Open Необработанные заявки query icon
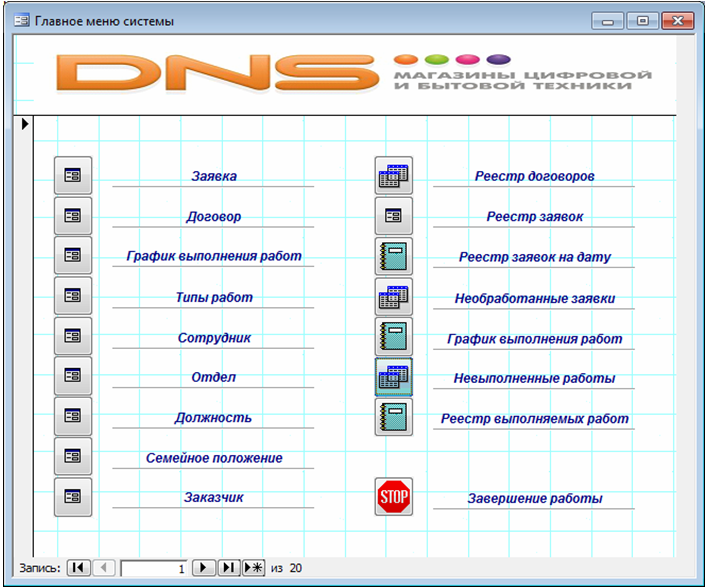The height and width of the screenshot is (588, 707). 393,297
